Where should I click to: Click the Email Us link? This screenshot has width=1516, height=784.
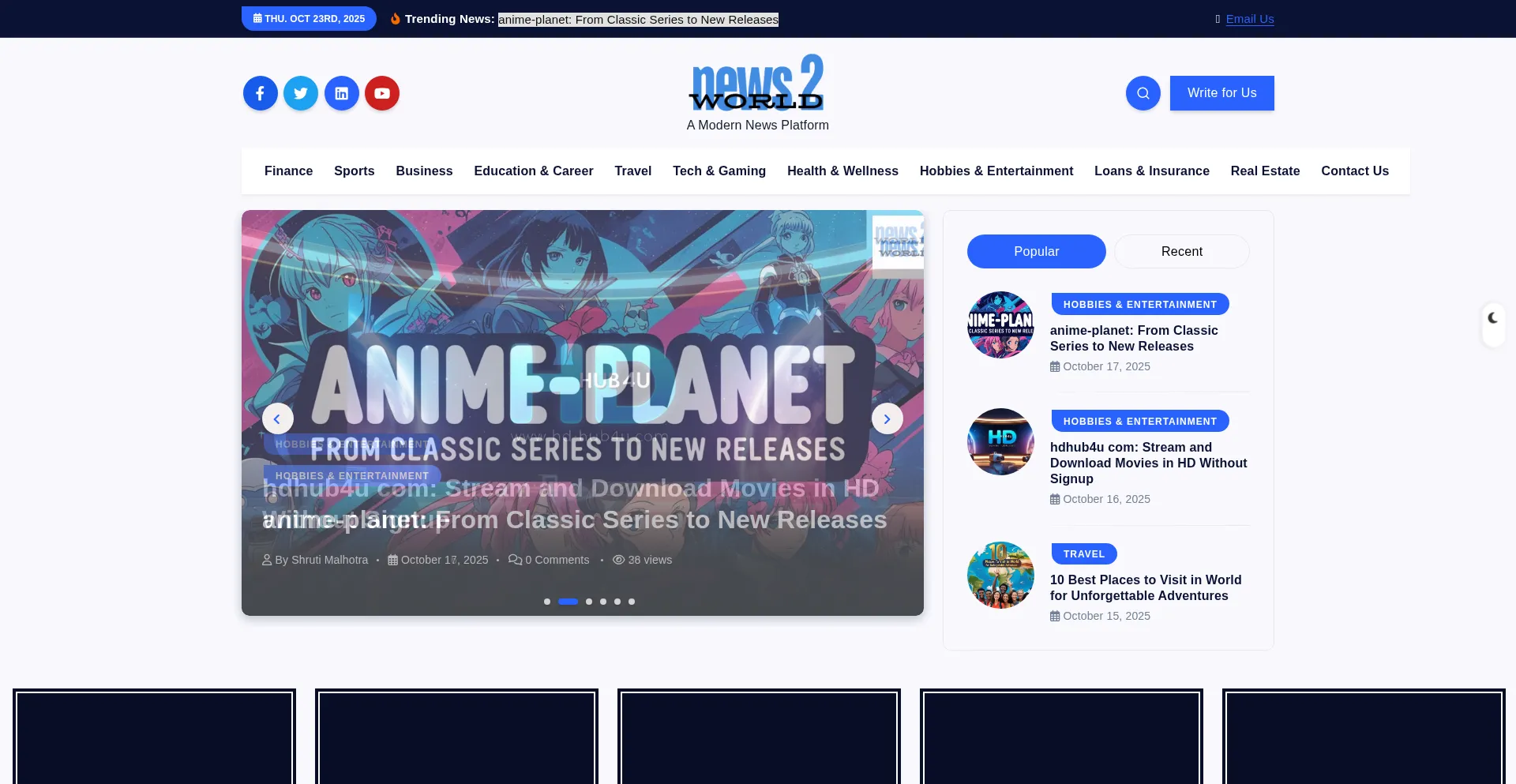[1249, 19]
